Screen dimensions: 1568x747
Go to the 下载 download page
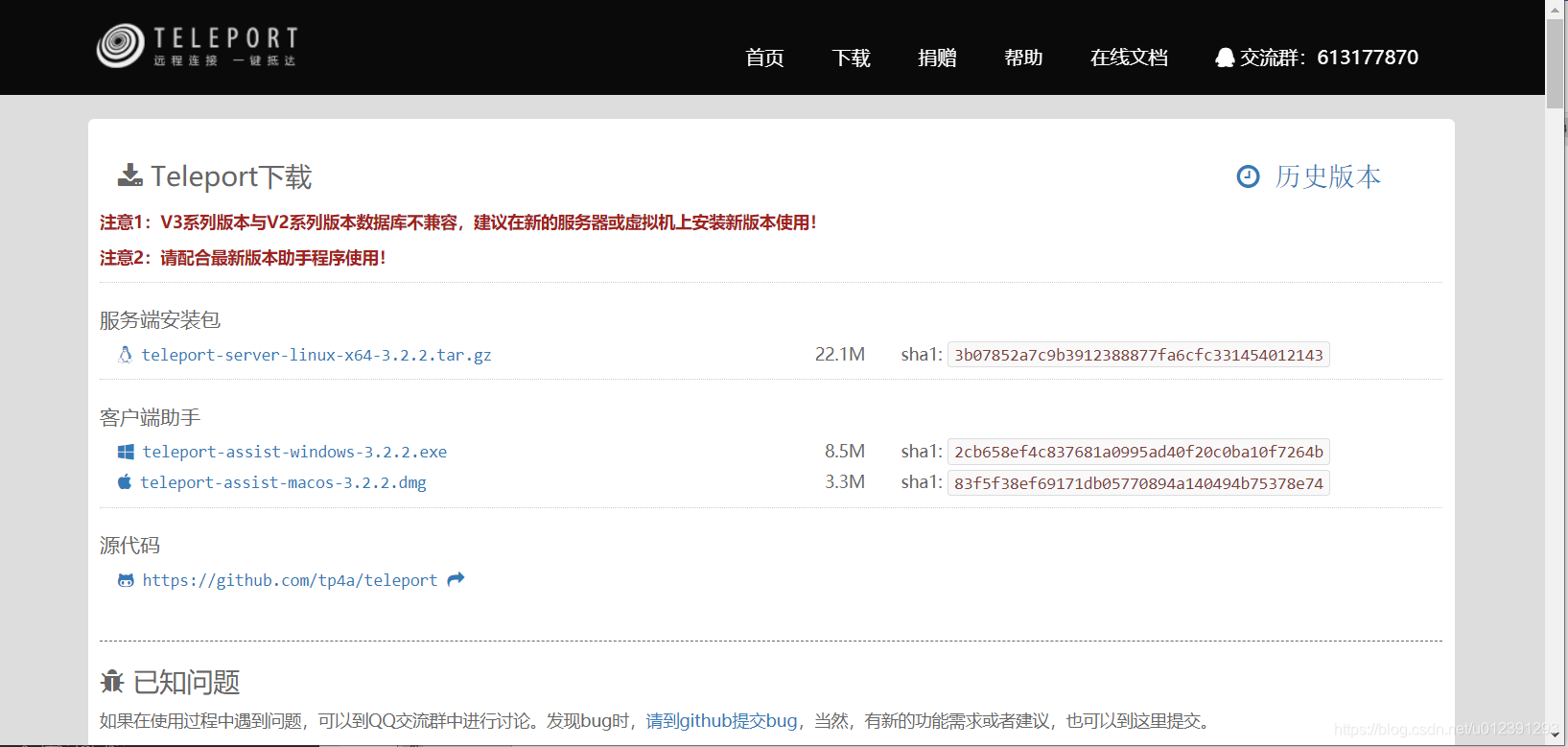pos(851,58)
